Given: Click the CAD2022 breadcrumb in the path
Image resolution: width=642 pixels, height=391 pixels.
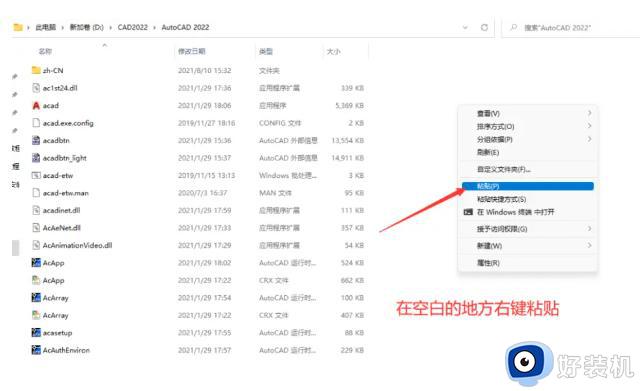Looking at the screenshot, I should pos(133,27).
